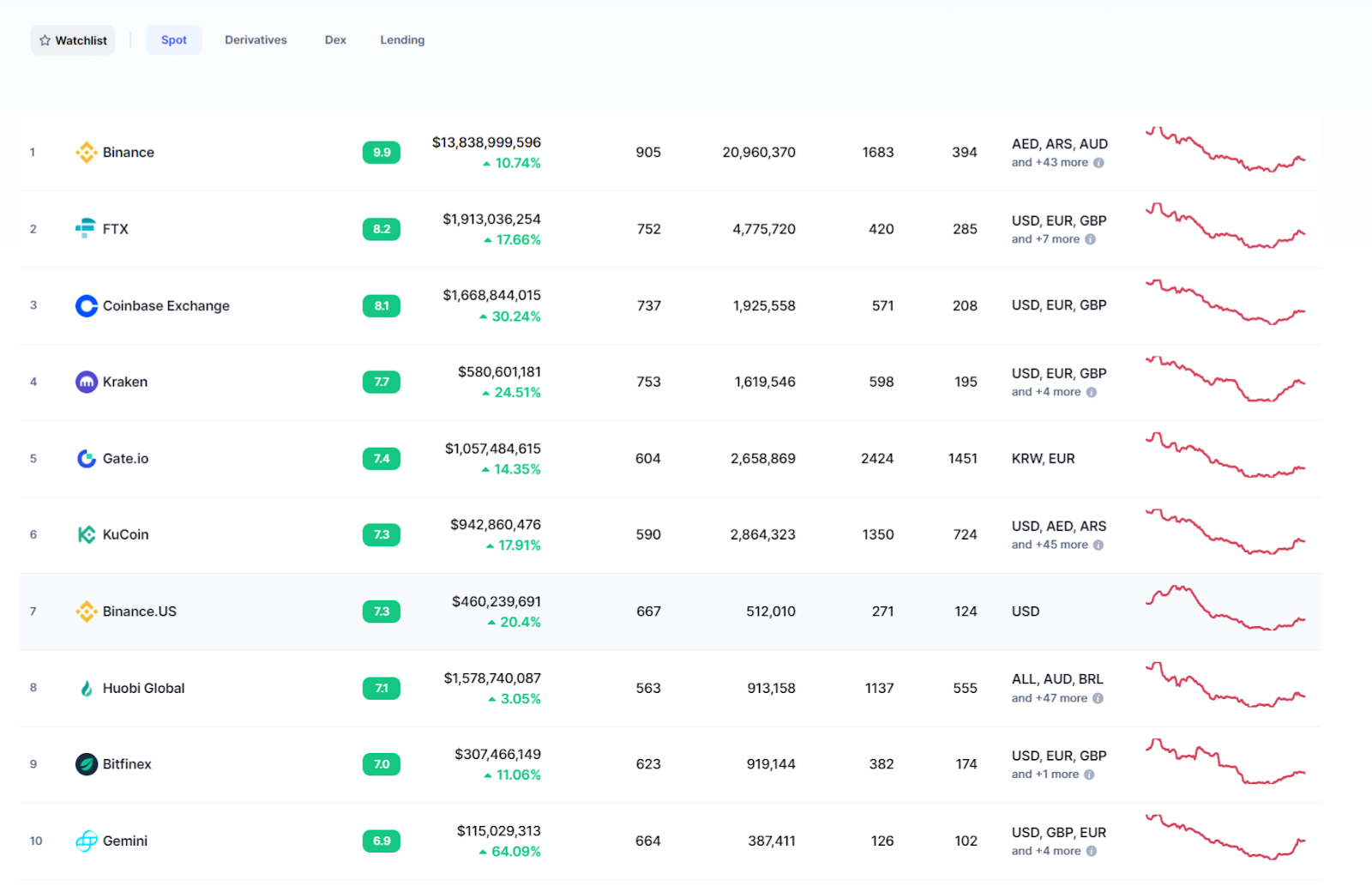Viewport: 1372px width, 886px height.
Task: Click the Gate.io logo icon
Action: click(x=87, y=459)
